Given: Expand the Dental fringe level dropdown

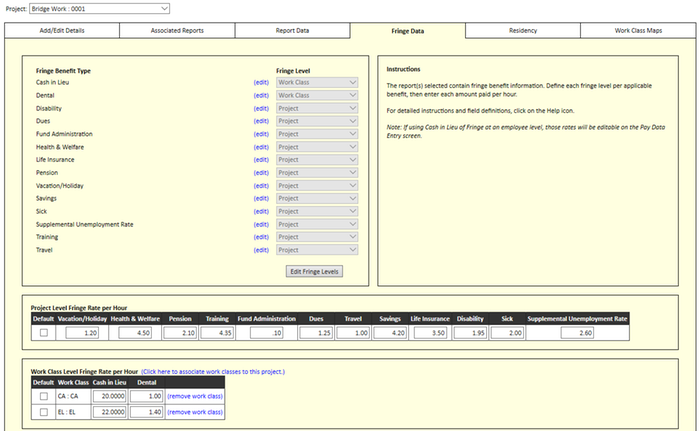Looking at the screenshot, I should pos(317,95).
